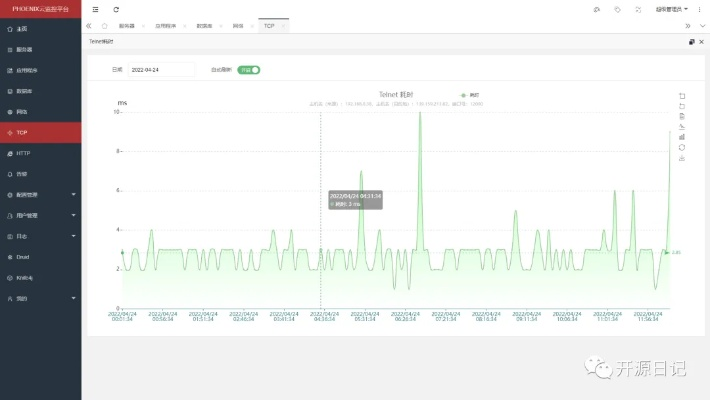Switch to the database tab
The image size is (710, 400).
click(x=205, y=25)
